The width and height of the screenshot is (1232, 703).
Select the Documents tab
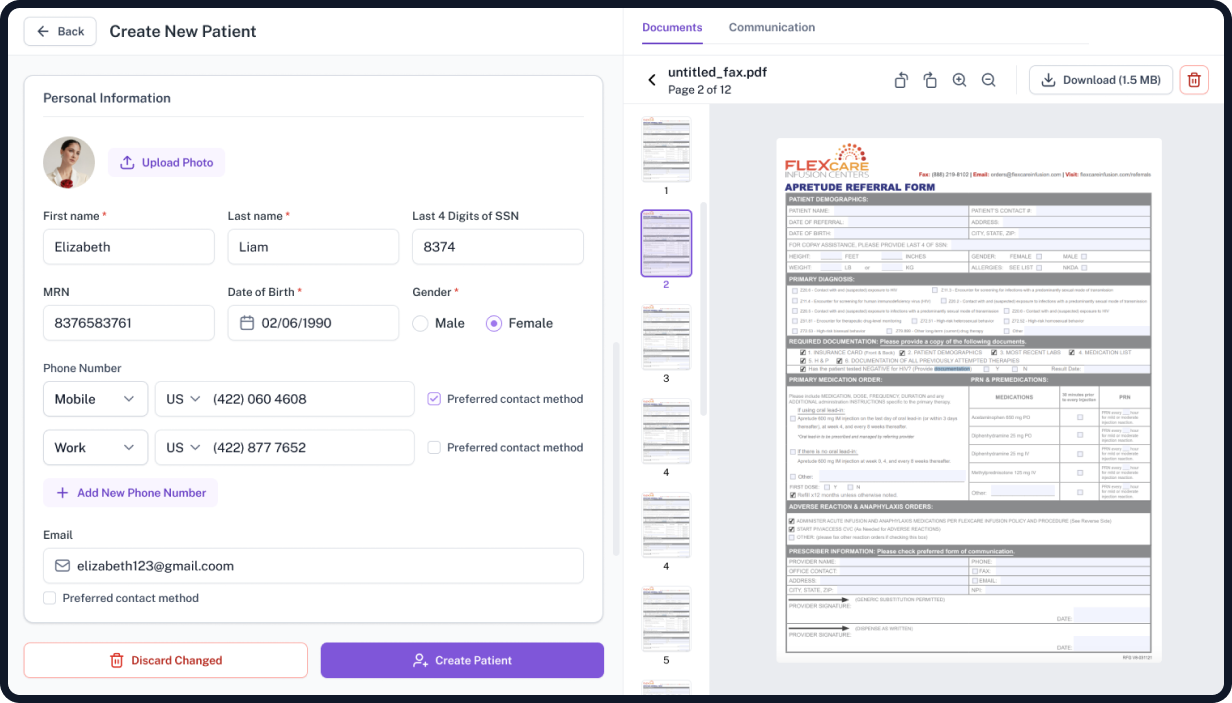[x=672, y=27]
